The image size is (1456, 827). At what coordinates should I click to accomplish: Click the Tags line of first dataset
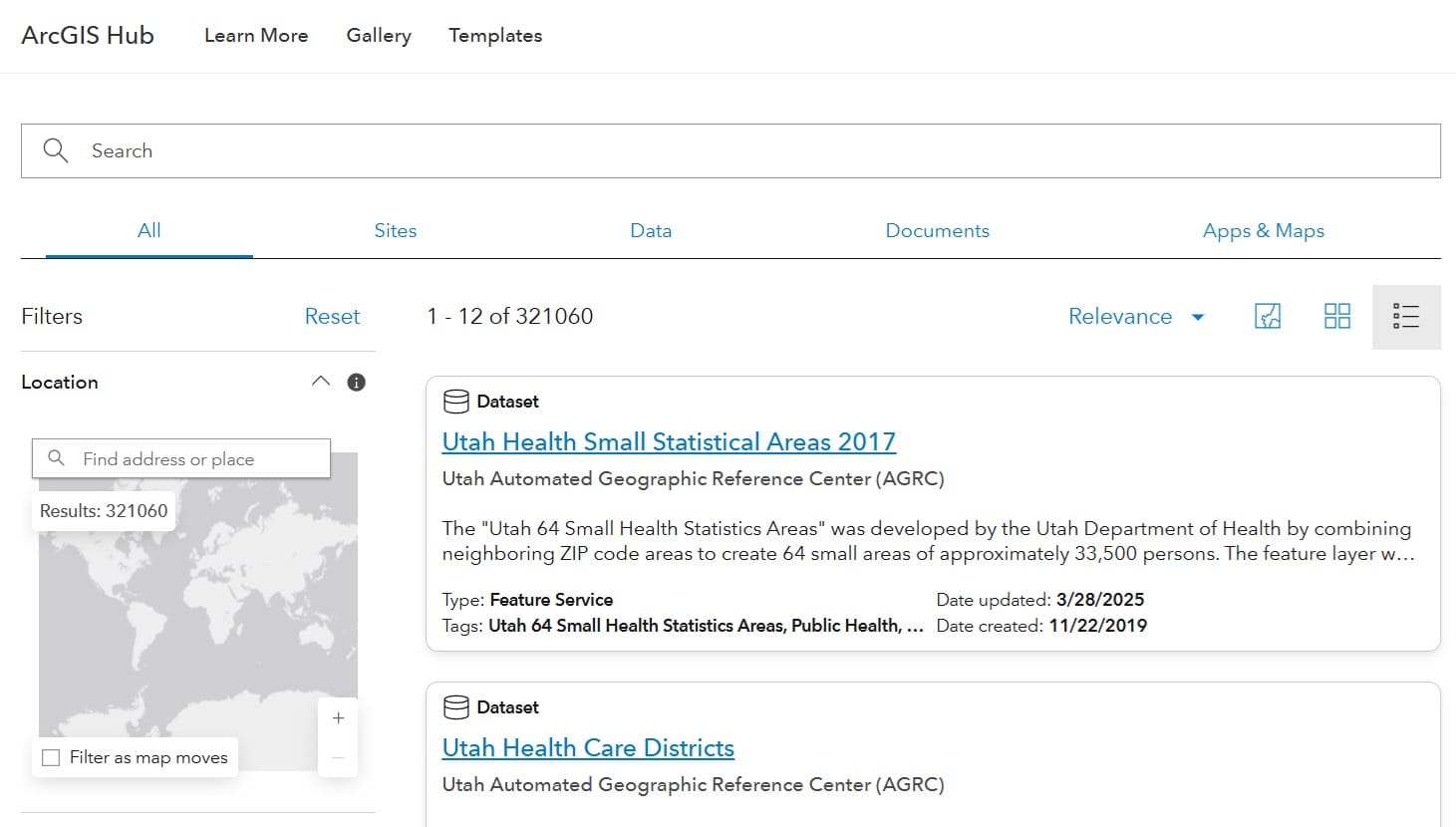click(683, 626)
